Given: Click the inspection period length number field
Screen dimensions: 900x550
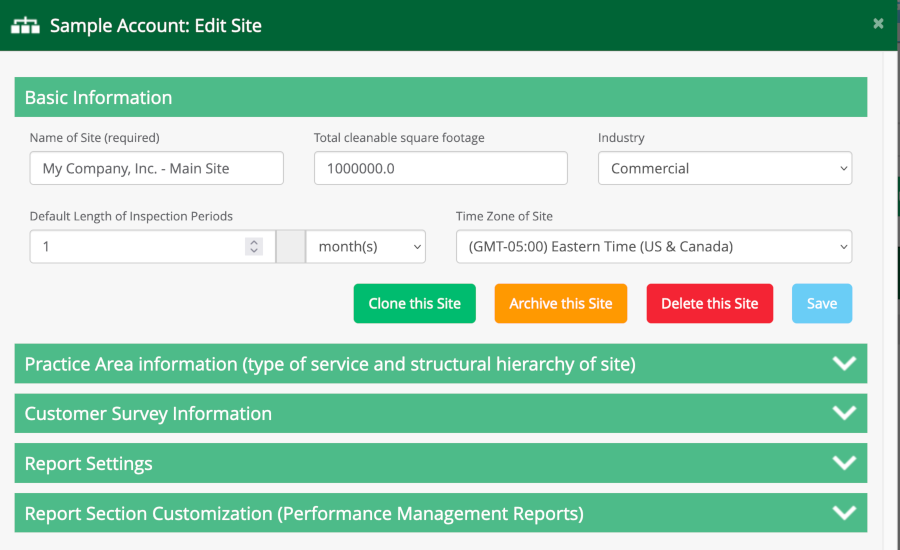Looking at the screenshot, I should (135, 247).
